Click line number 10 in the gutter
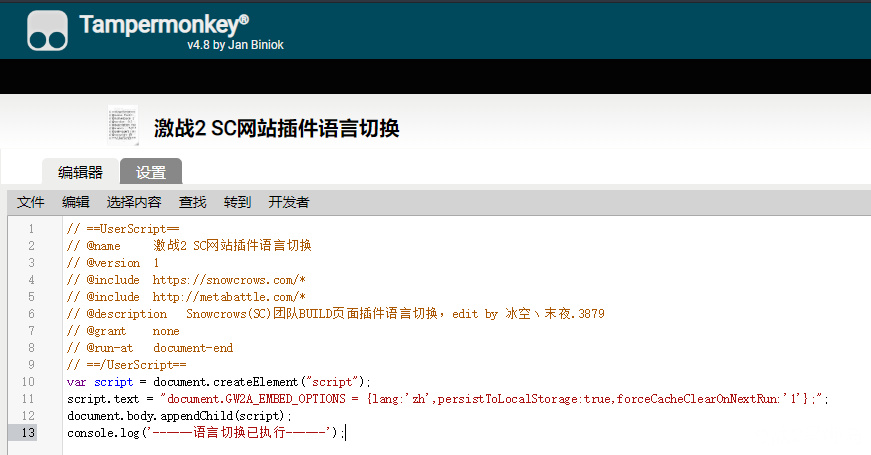The width and height of the screenshot is (871, 455). tap(28, 382)
